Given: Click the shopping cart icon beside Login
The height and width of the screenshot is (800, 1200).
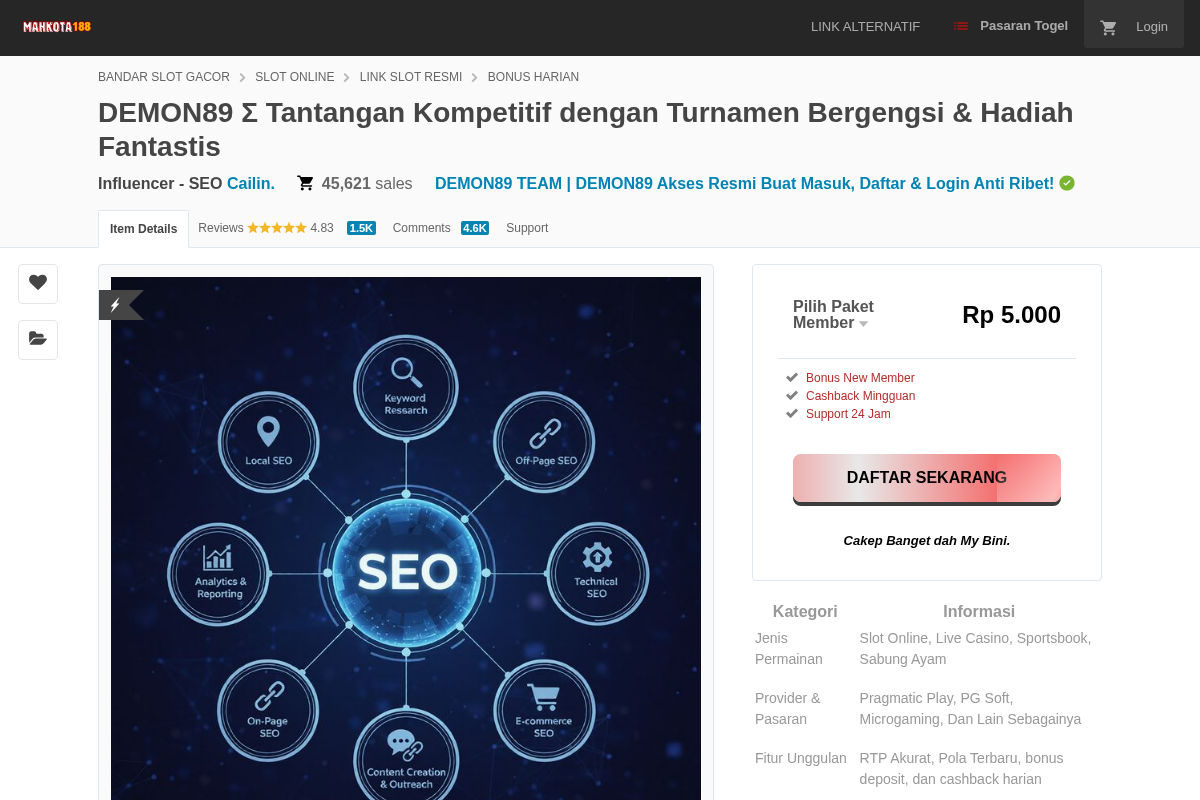Looking at the screenshot, I should [x=1108, y=27].
